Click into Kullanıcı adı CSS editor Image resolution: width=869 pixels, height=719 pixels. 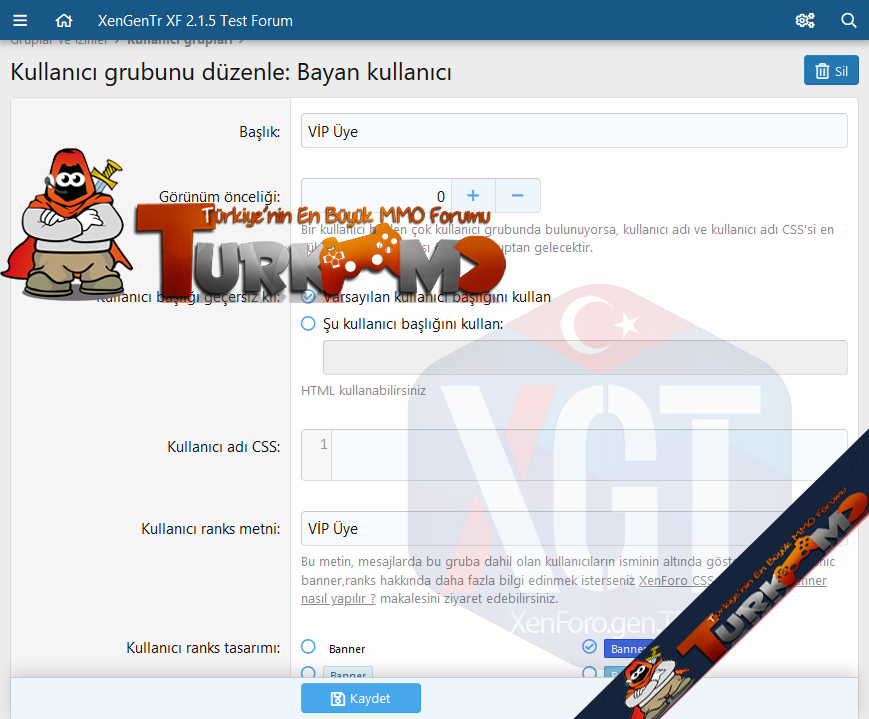[574, 455]
